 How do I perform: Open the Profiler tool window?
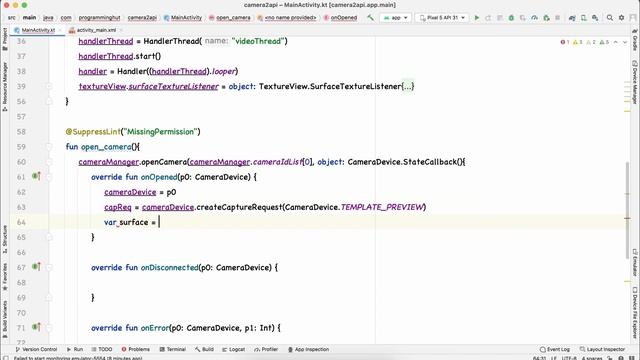coord(266,349)
